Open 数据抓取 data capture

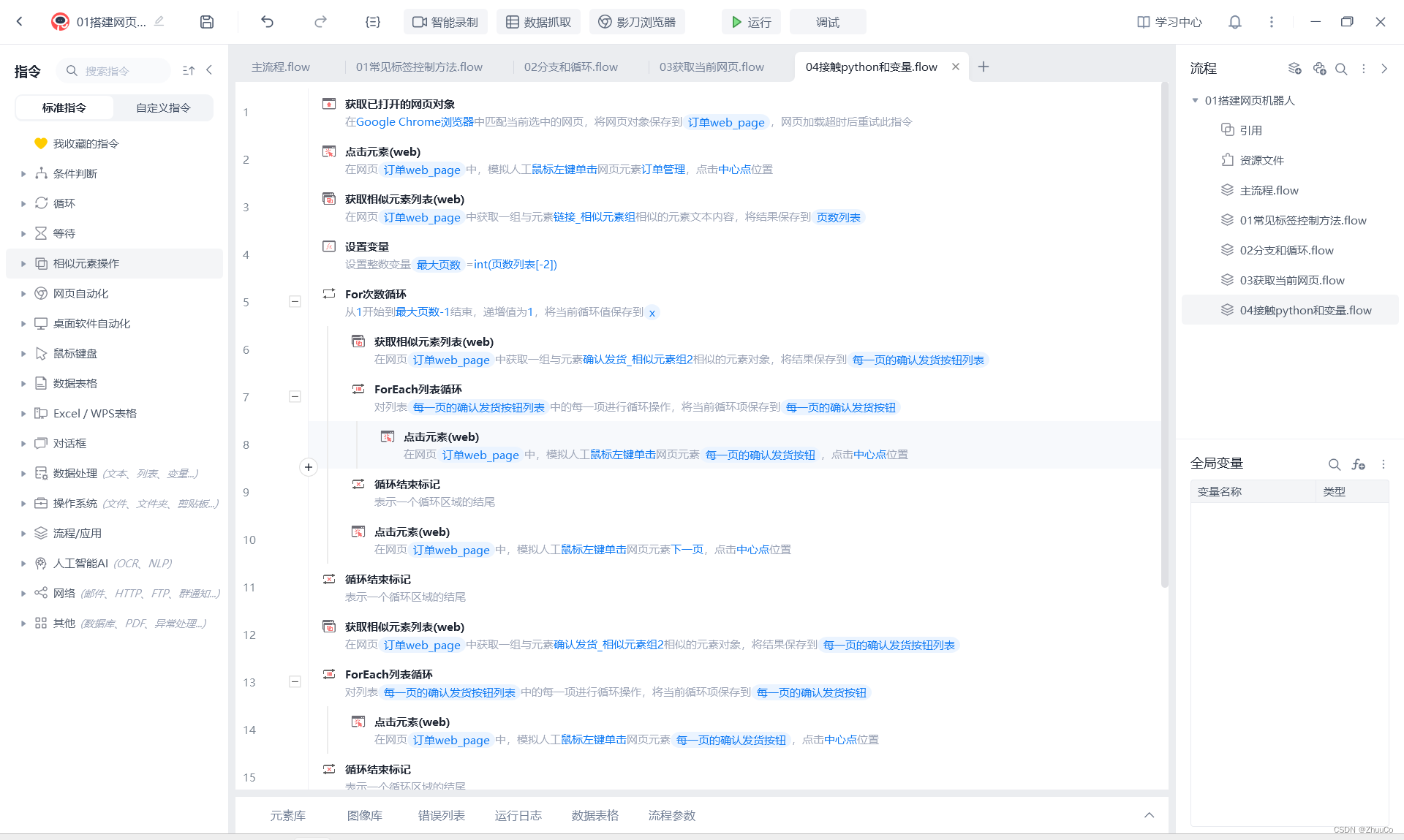coord(539,22)
